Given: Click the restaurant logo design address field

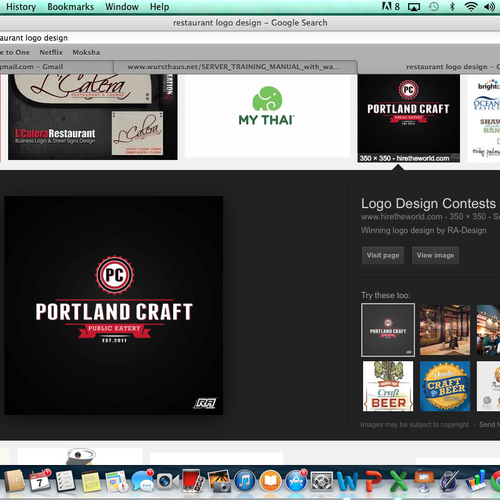Looking at the screenshot, I should click(250, 38).
